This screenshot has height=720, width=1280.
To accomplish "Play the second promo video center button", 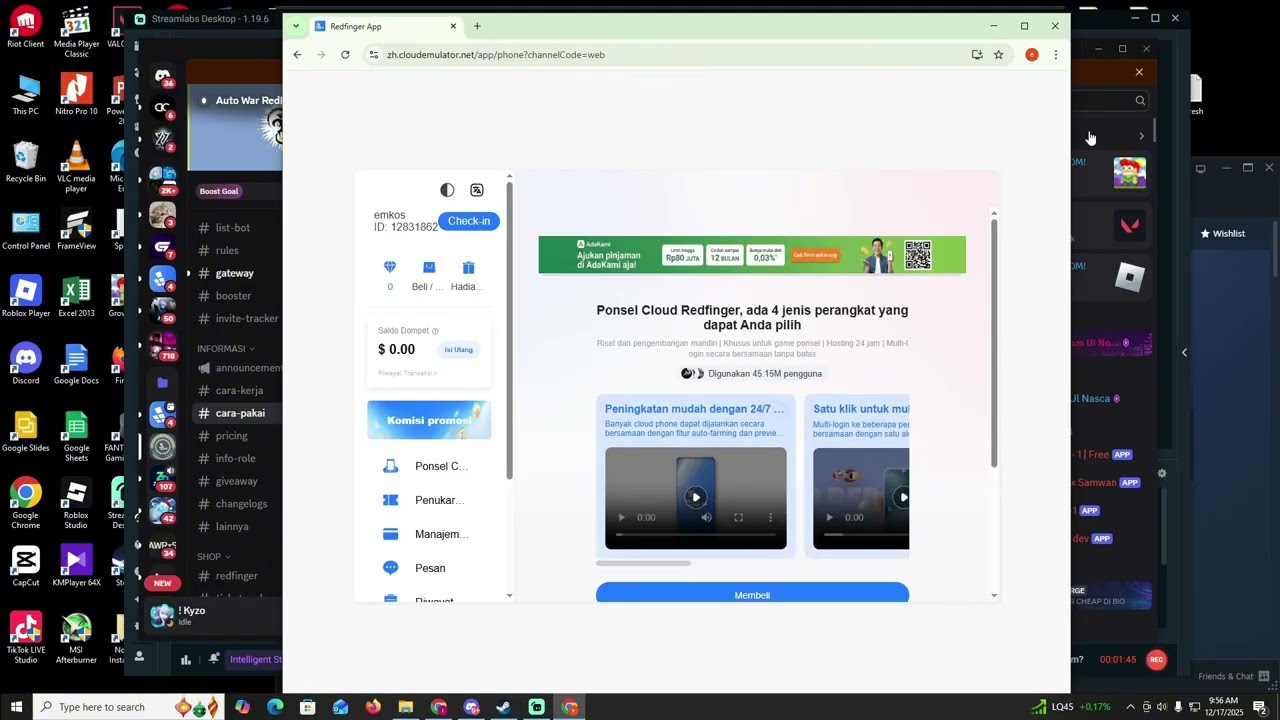I will coord(903,497).
